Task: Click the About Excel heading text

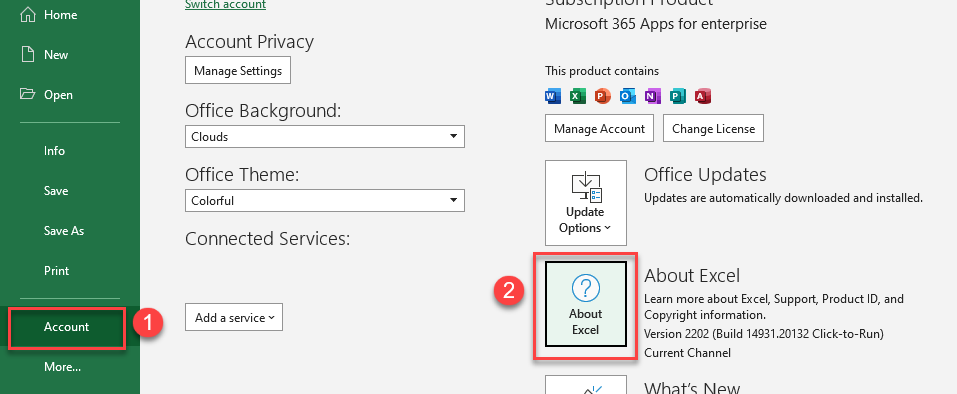Action: [x=692, y=275]
